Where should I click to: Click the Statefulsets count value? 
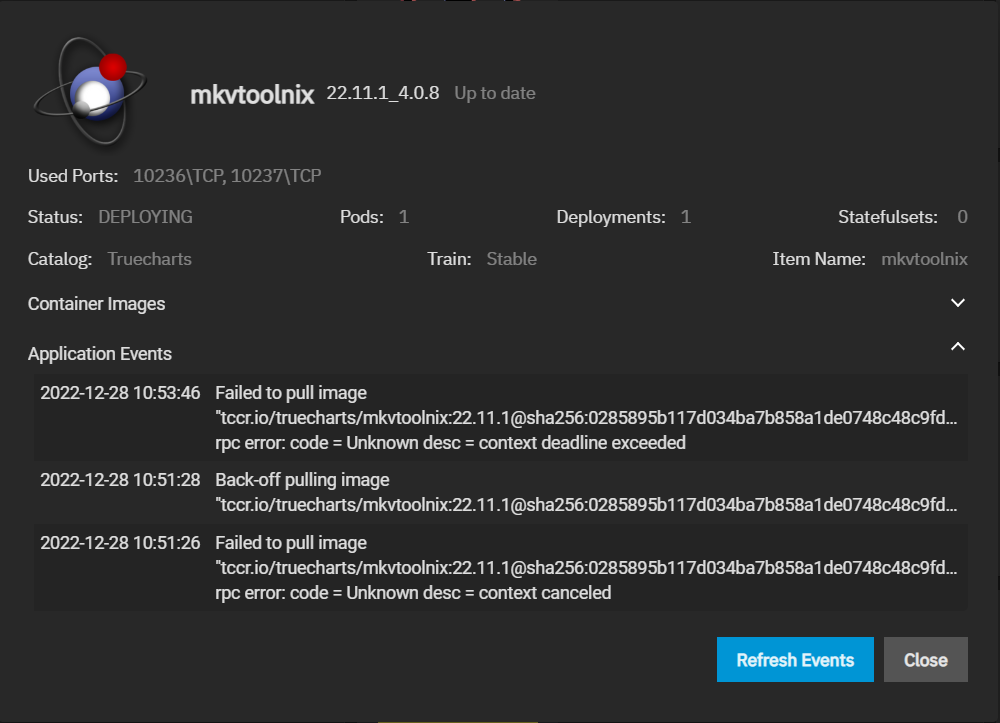pyautogui.click(x=962, y=217)
